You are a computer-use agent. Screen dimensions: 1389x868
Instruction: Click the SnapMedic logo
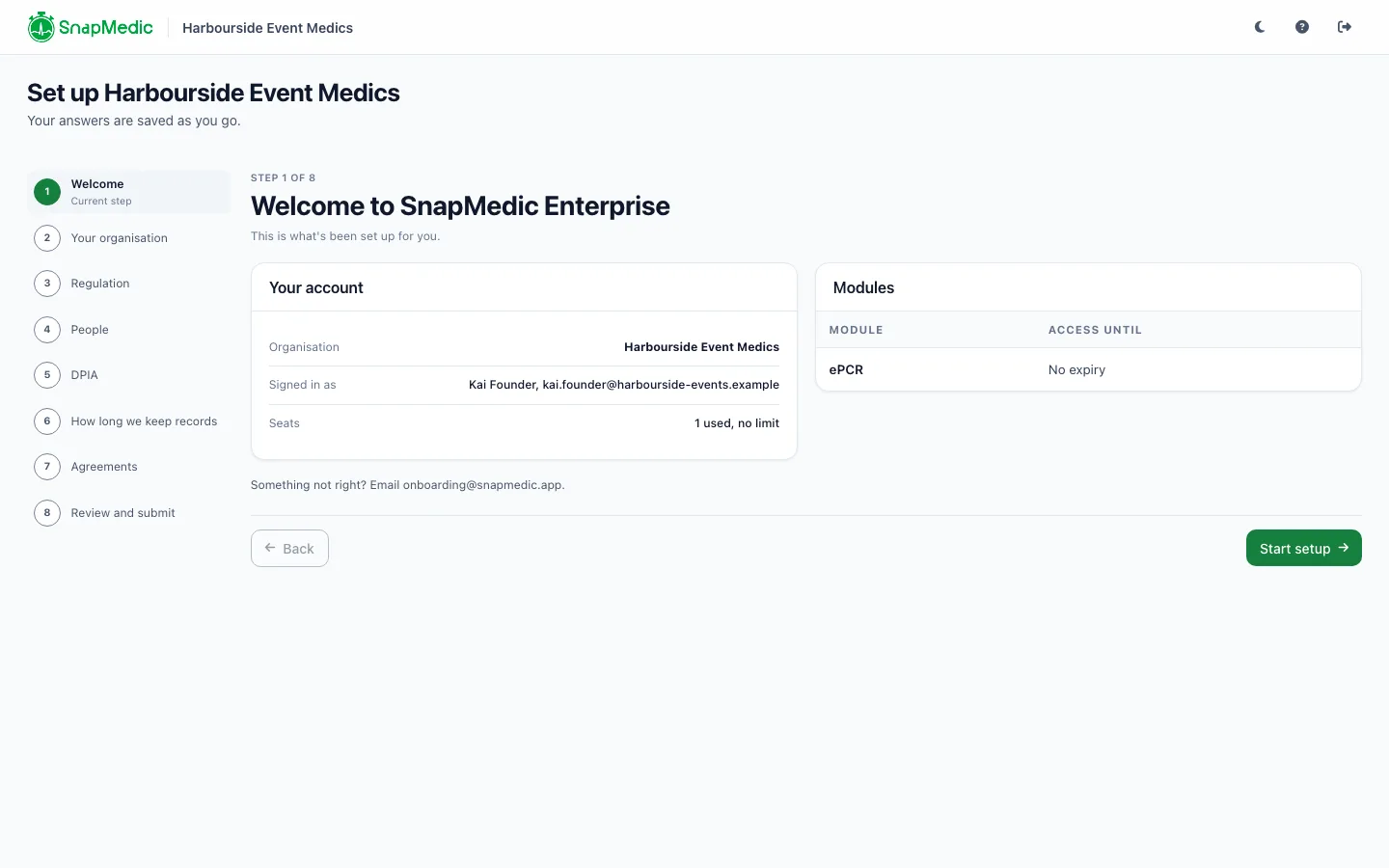tap(90, 27)
